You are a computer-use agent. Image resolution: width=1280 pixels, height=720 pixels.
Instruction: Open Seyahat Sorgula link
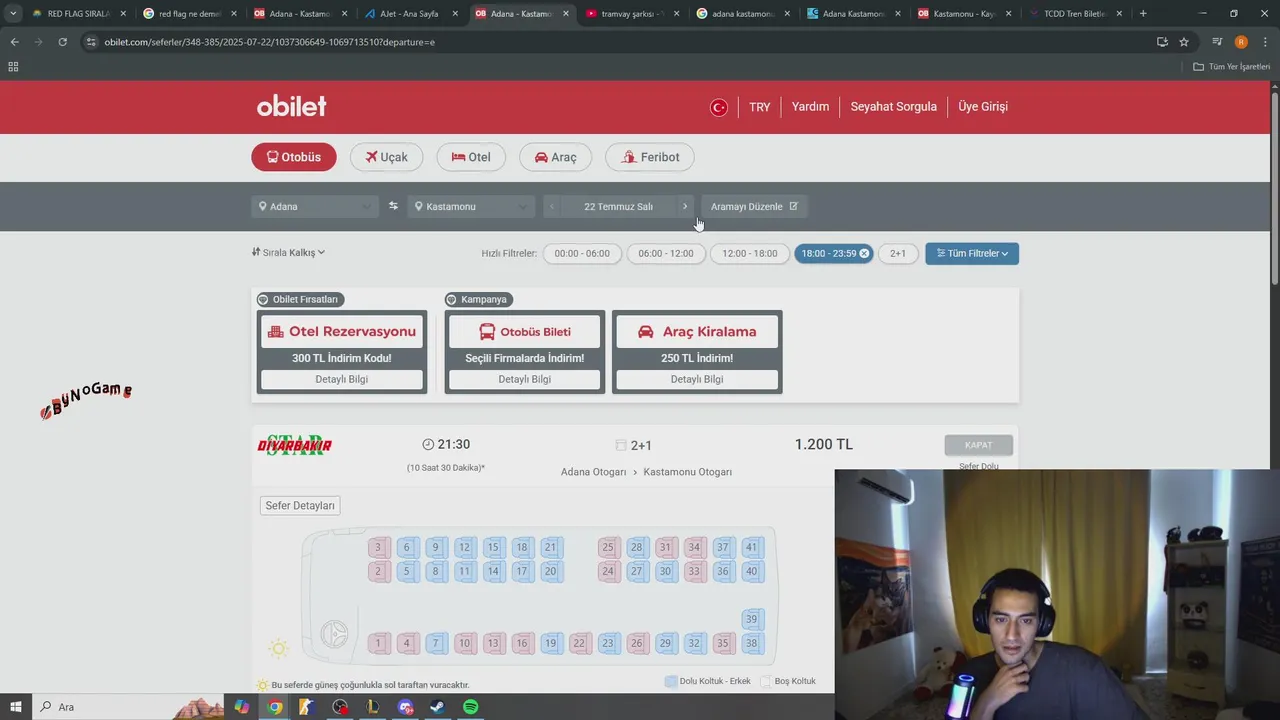894,106
